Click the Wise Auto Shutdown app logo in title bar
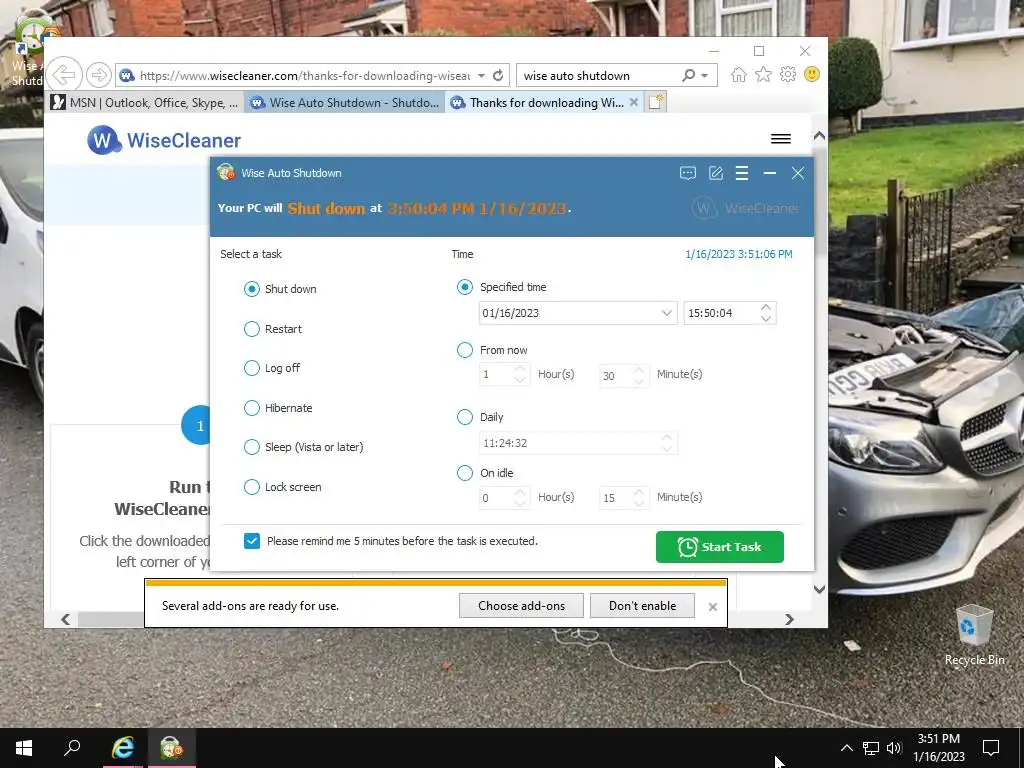This screenshot has height=768, width=1024. [x=226, y=172]
